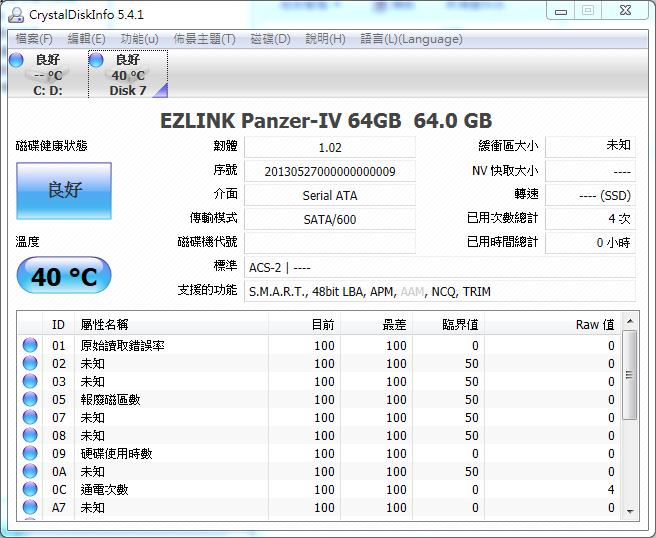656x538 pixels.
Task: Click the 轉速 field showing ---- (SSD)
Action: coord(590,195)
